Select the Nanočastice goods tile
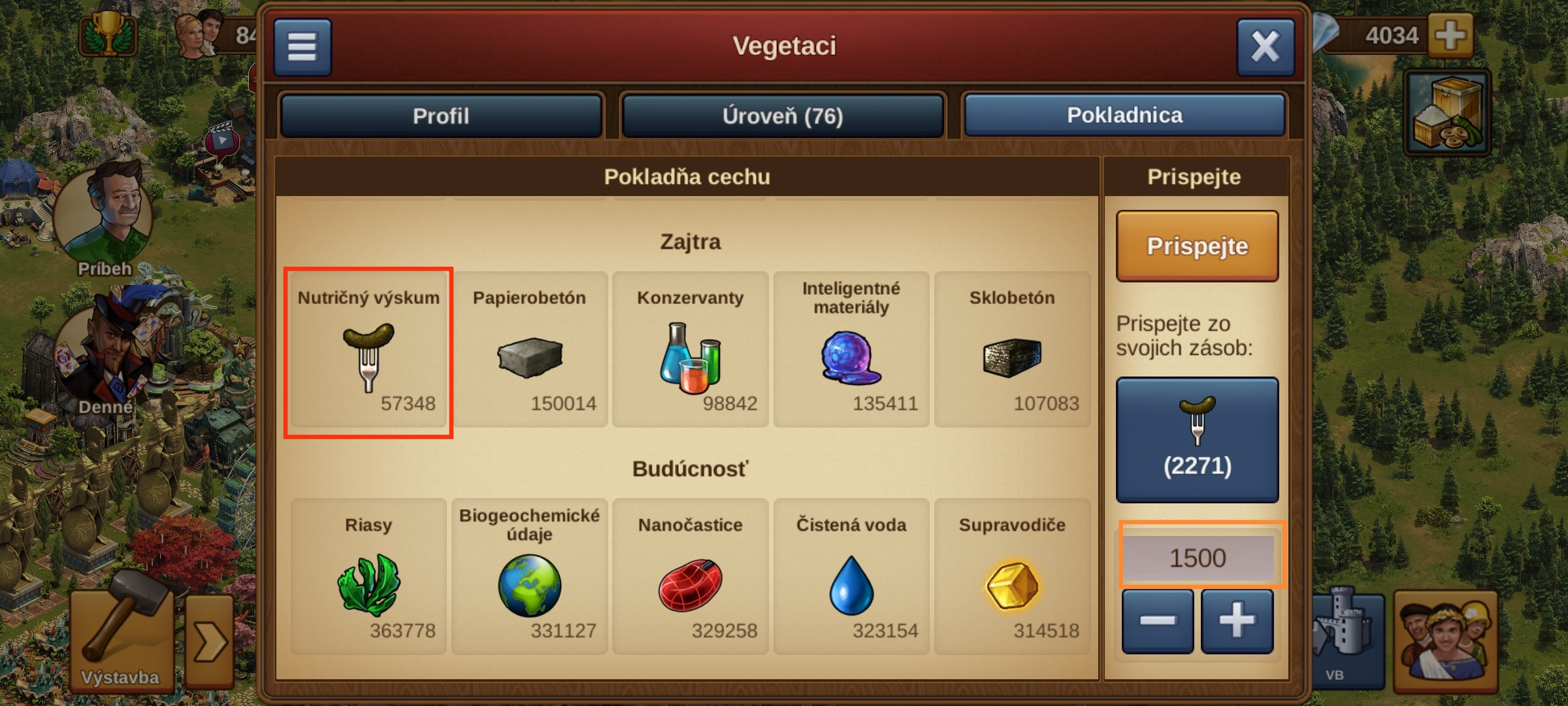The image size is (1568, 706). 691,577
